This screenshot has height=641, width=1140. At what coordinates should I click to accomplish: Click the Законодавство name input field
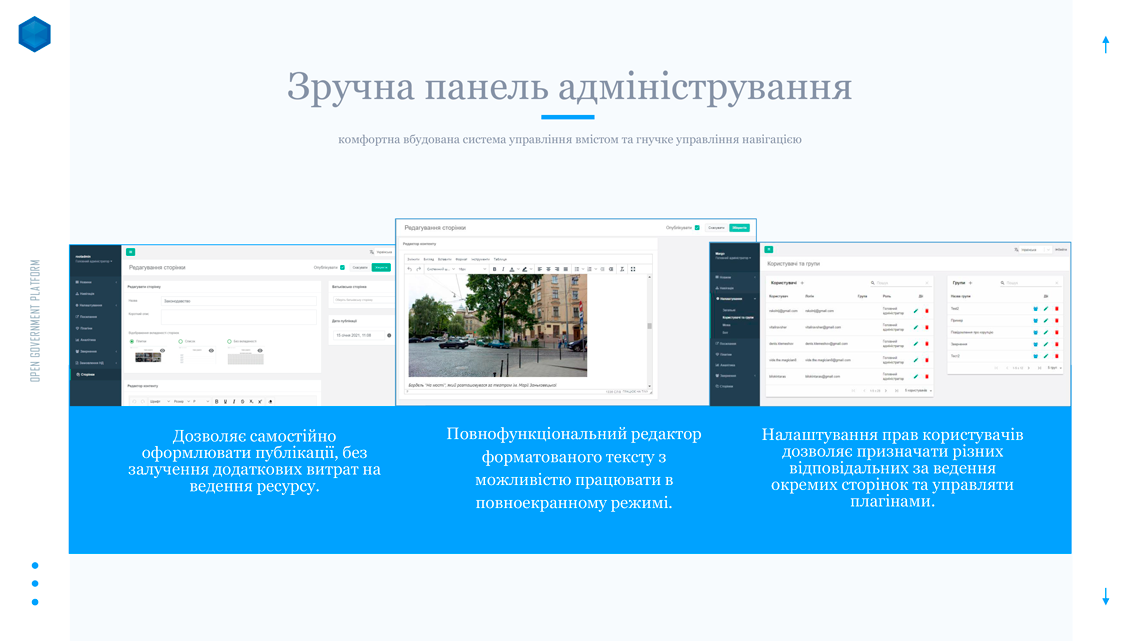pos(239,301)
